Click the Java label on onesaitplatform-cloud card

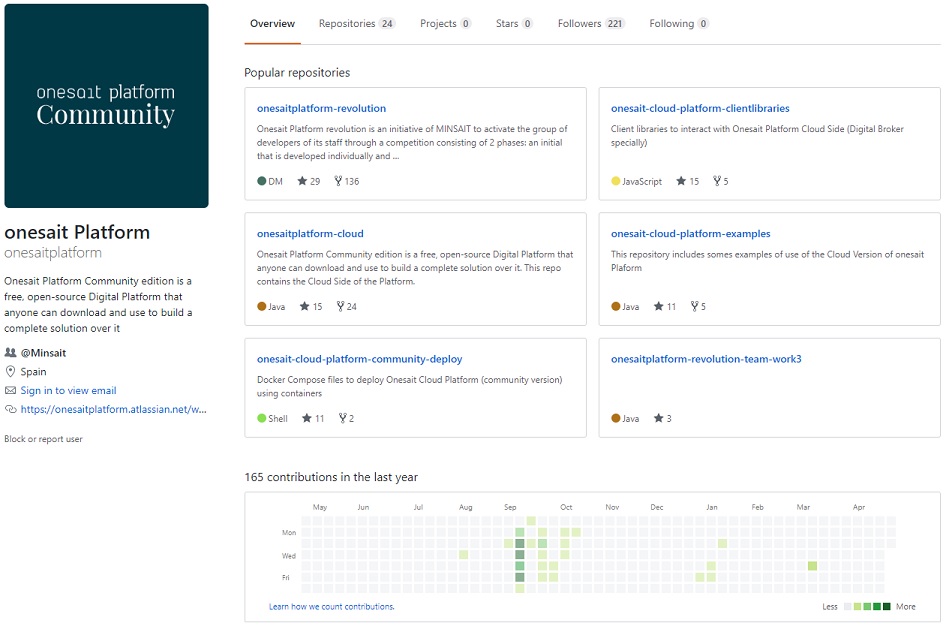click(277, 306)
